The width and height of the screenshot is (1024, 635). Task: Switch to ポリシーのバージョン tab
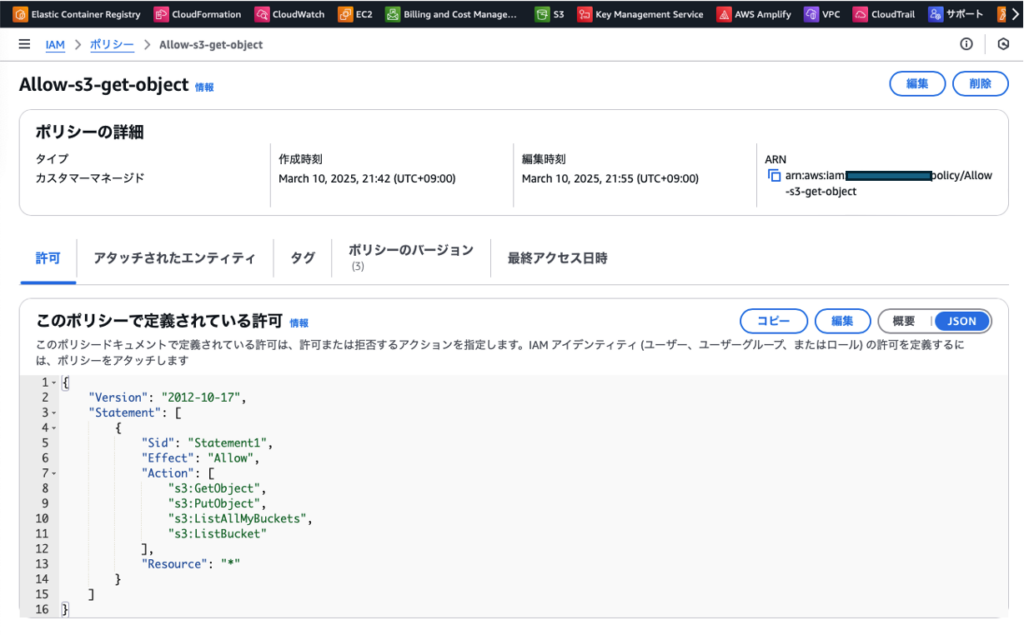[x=411, y=257]
